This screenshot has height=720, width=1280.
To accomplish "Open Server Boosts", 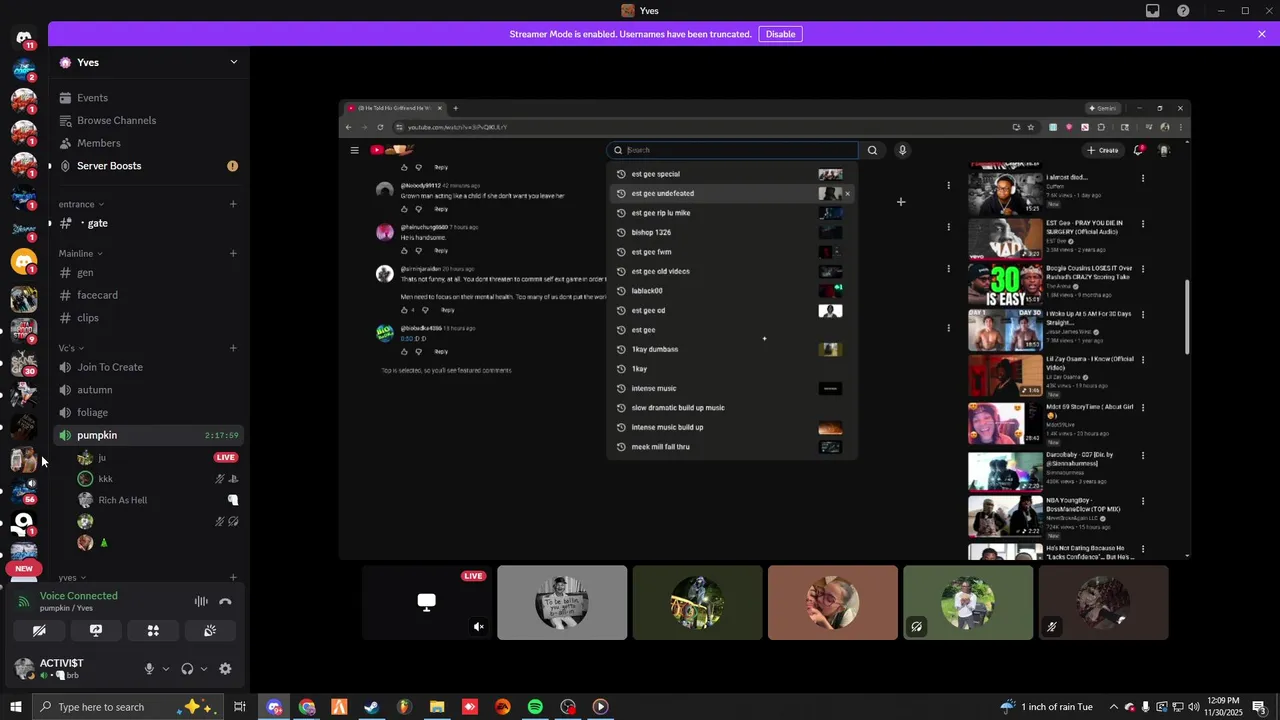I will [x=148, y=166].
